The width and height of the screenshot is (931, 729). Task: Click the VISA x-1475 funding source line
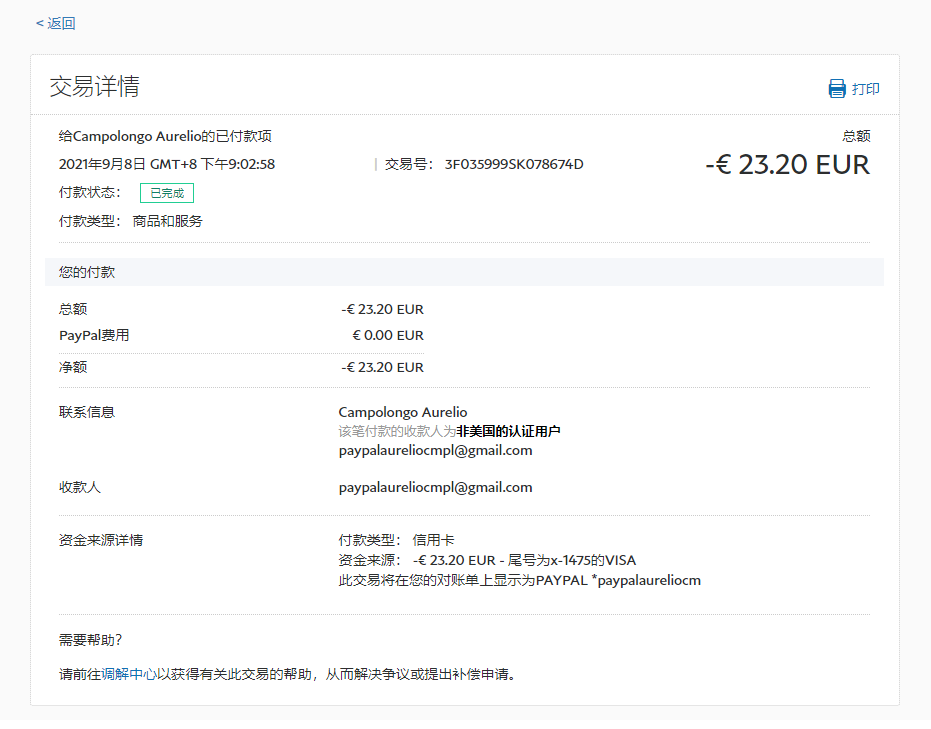pyautogui.click(x=487, y=560)
